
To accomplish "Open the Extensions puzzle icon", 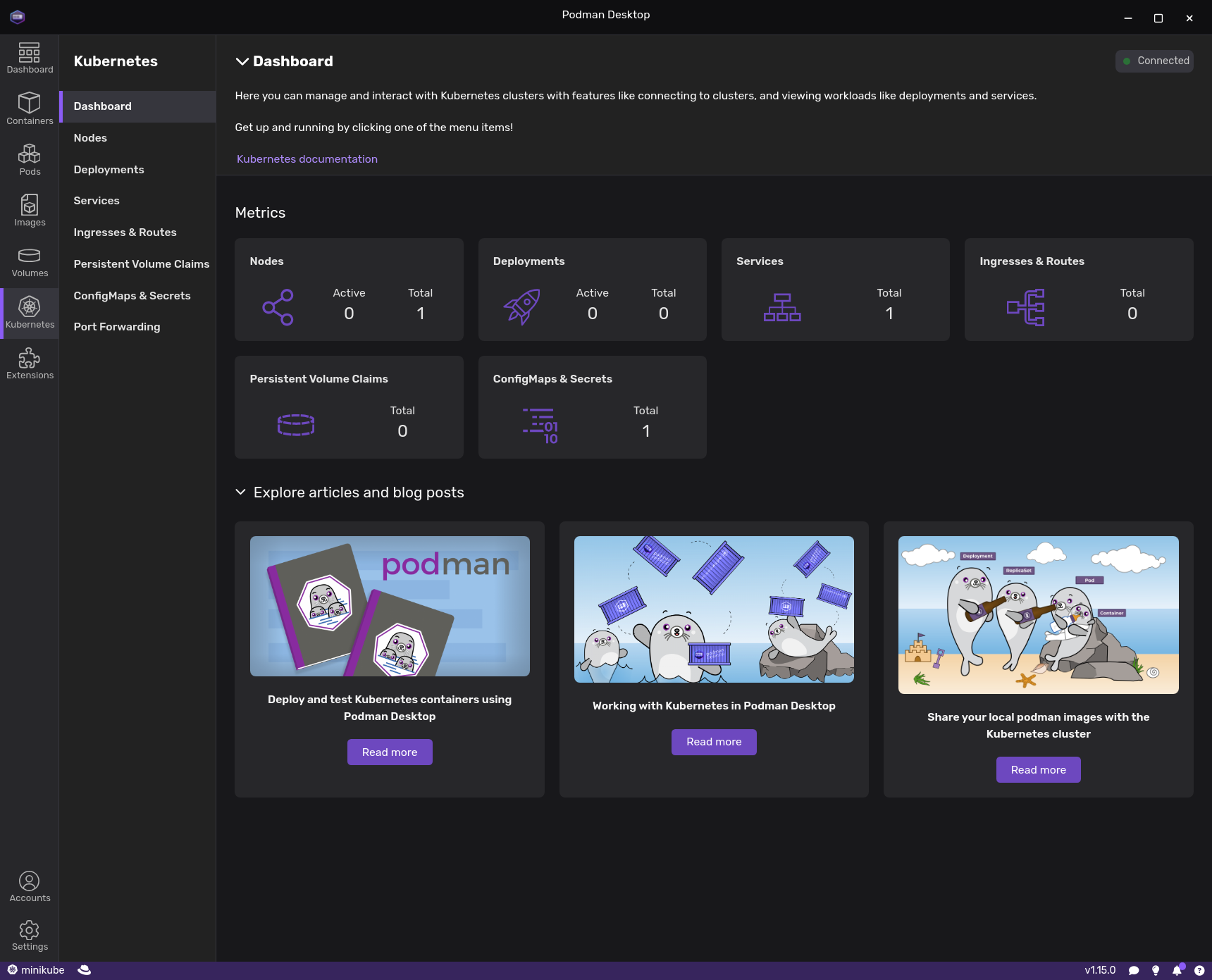I will click(30, 364).
